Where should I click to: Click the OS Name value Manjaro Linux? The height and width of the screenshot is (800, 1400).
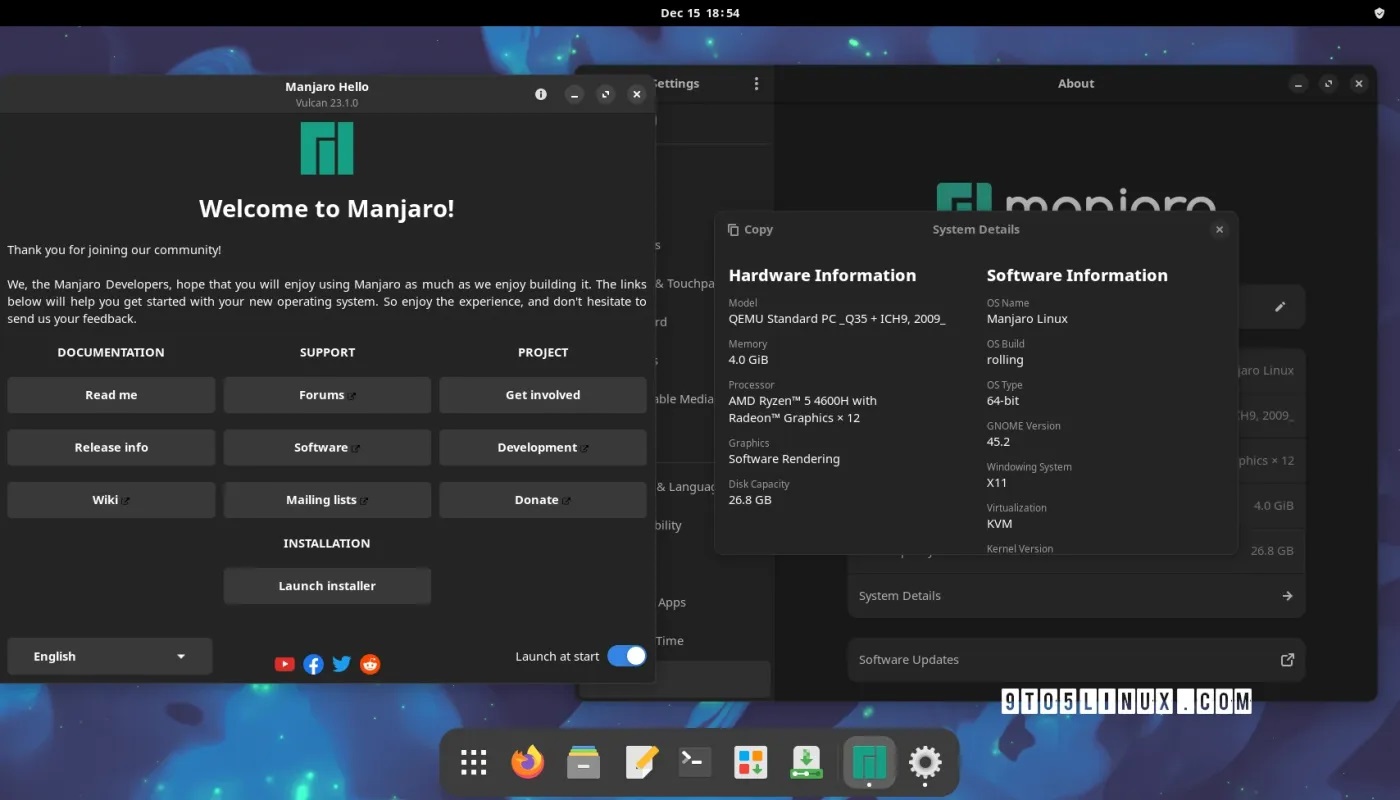click(x=1027, y=319)
